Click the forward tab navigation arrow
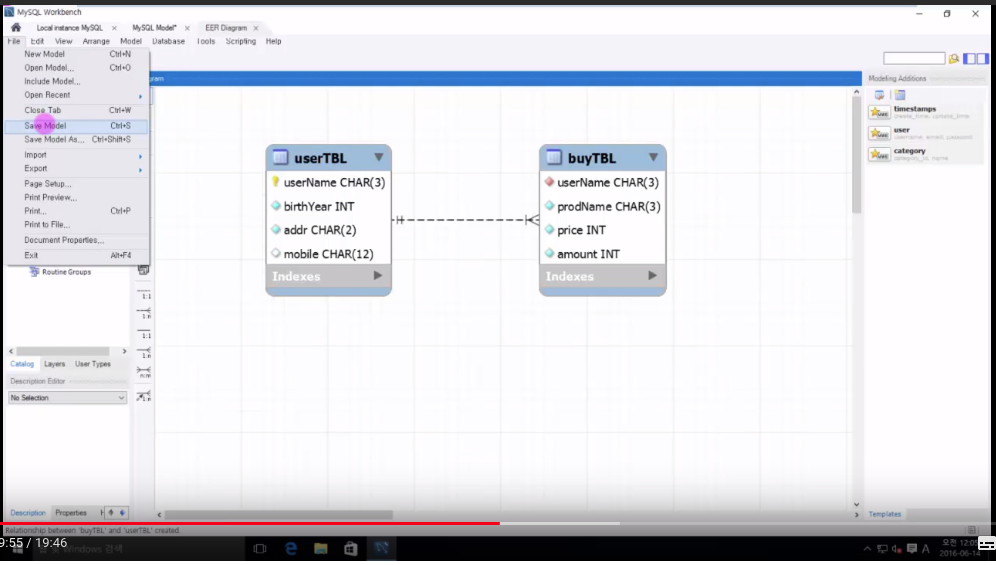The height and width of the screenshot is (565, 996). [x=122, y=513]
